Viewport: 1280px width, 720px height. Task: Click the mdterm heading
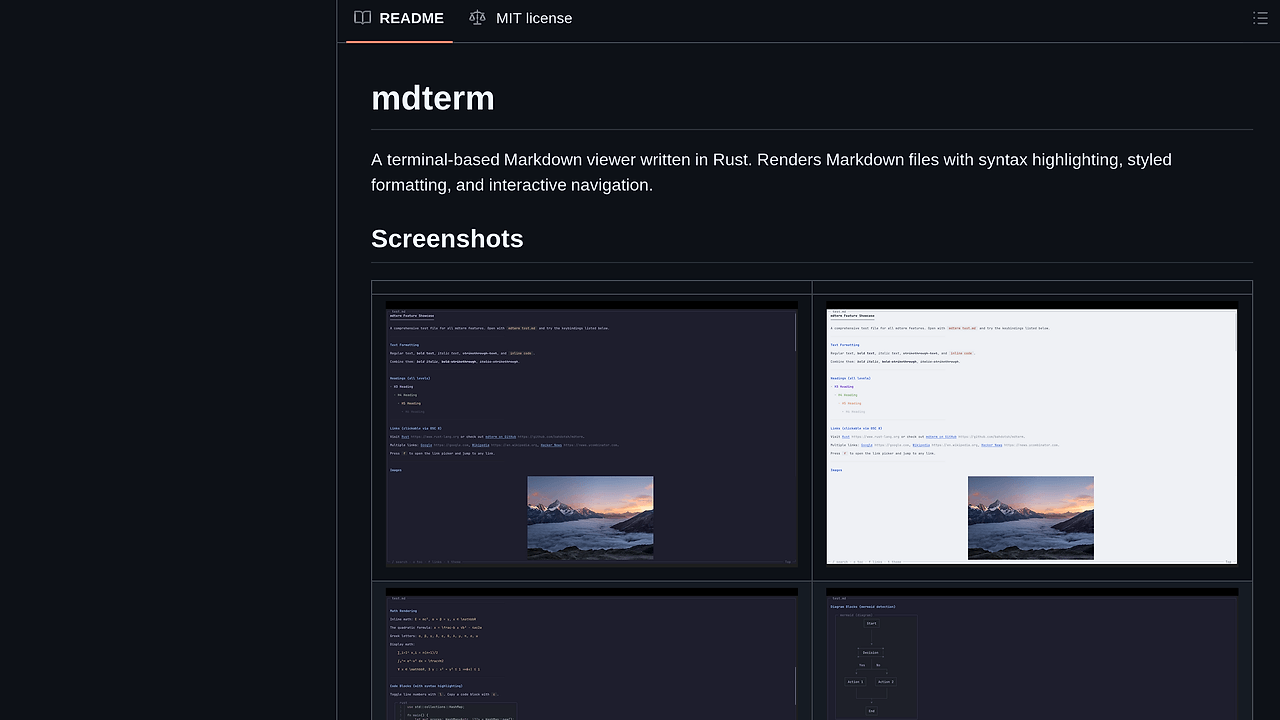433,98
